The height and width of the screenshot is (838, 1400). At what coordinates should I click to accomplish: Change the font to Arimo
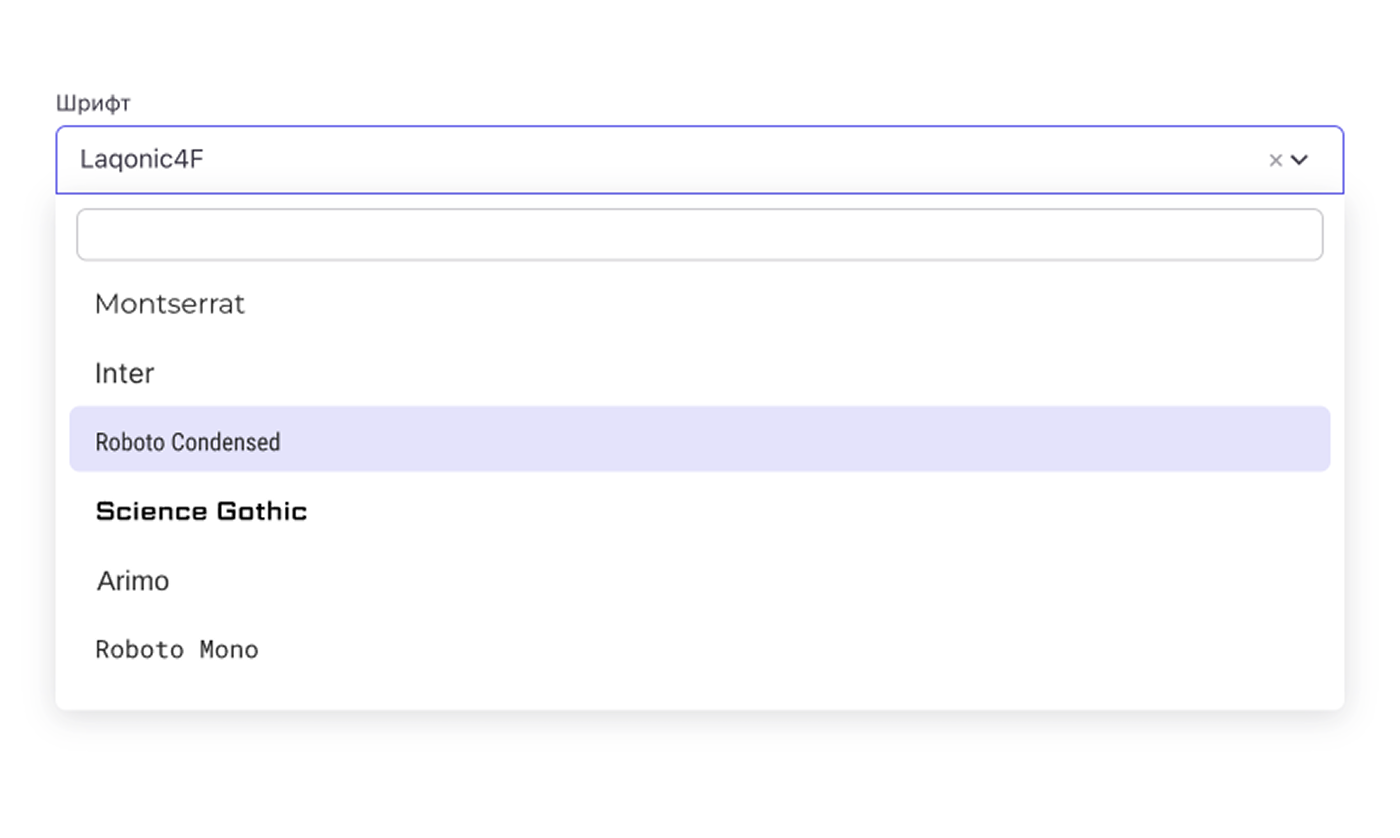tap(133, 580)
